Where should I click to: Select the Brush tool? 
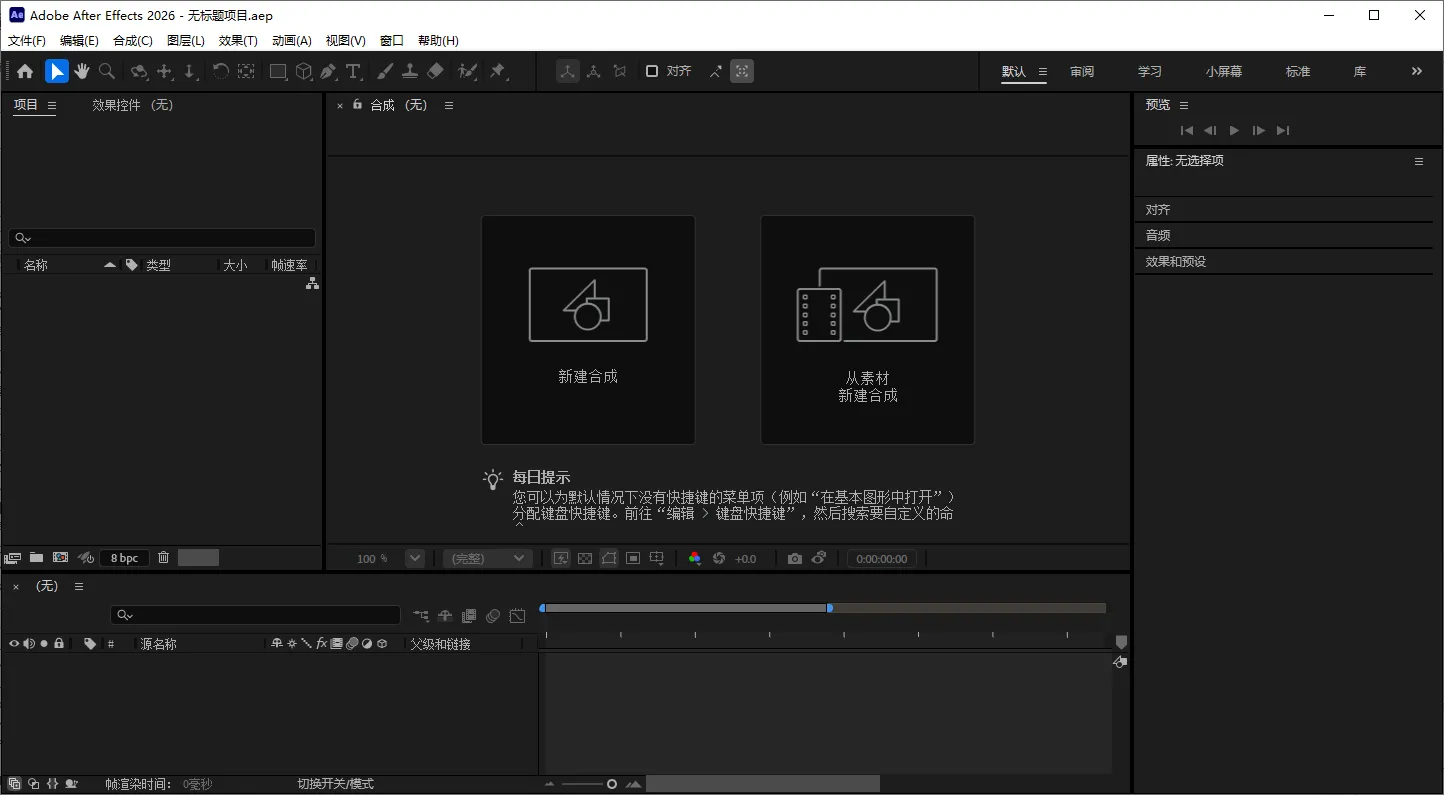click(384, 71)
